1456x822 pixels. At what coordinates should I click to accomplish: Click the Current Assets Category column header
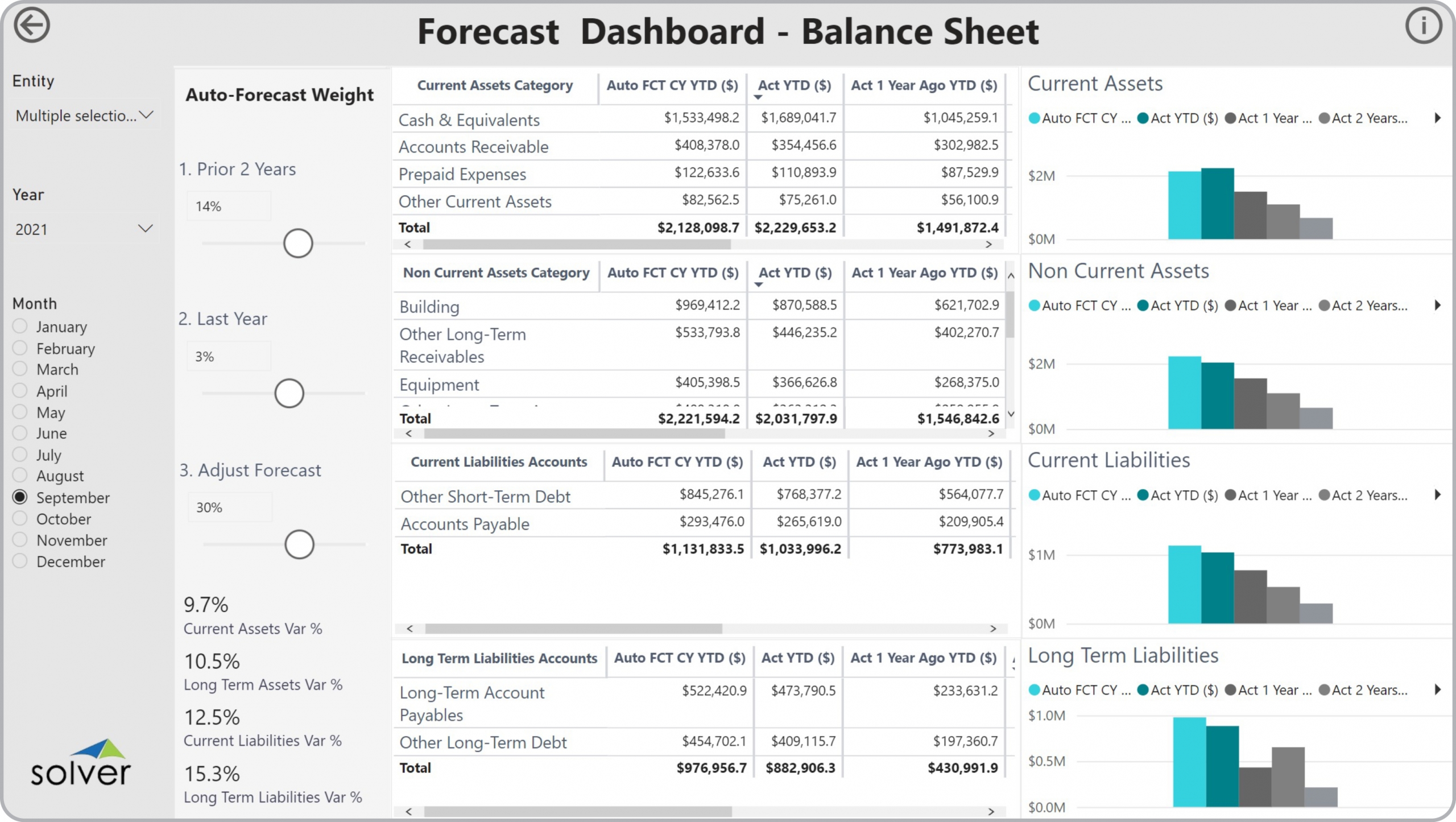pyautogui.click(x=494, y=85)
